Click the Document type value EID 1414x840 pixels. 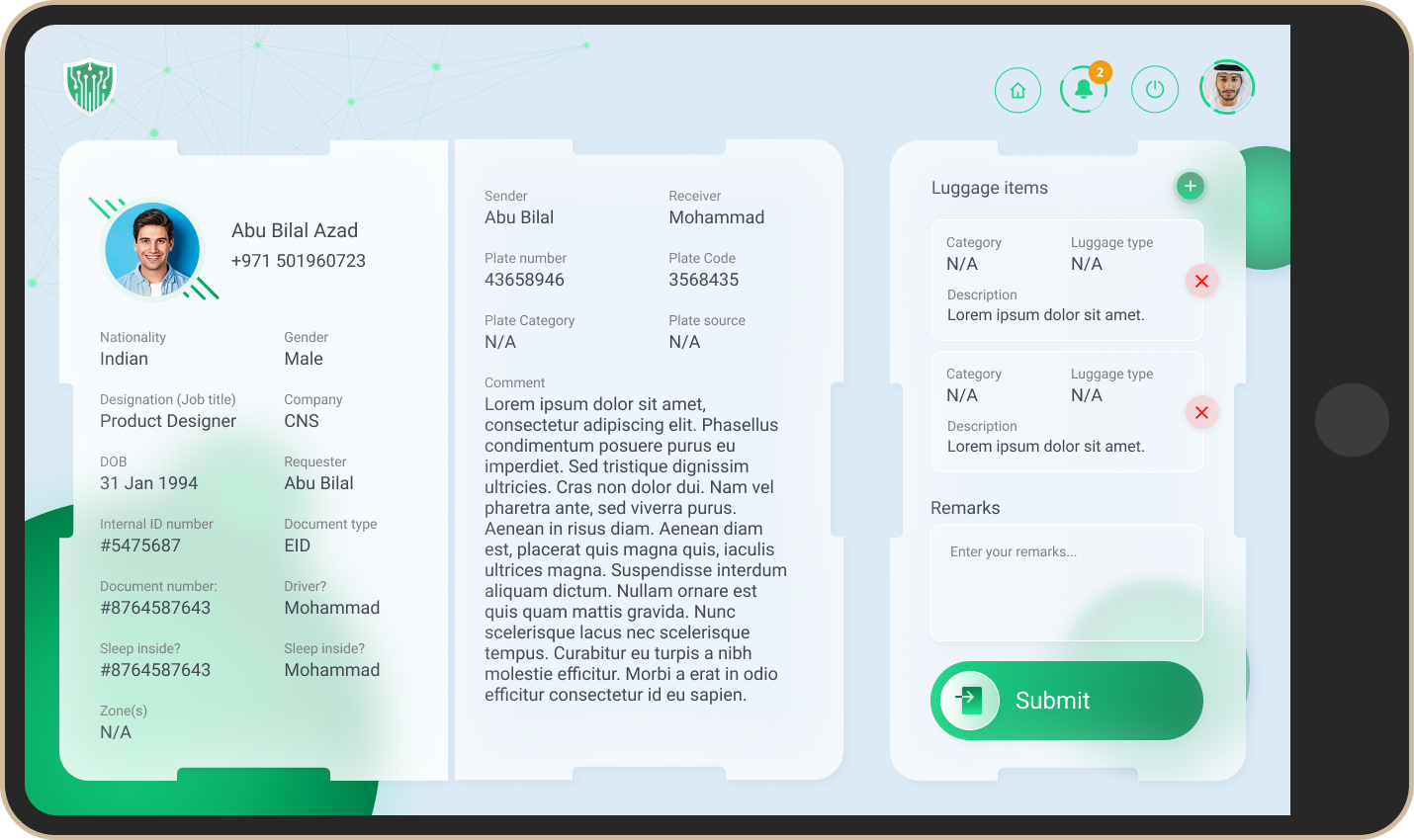click(x=294, y=545)
